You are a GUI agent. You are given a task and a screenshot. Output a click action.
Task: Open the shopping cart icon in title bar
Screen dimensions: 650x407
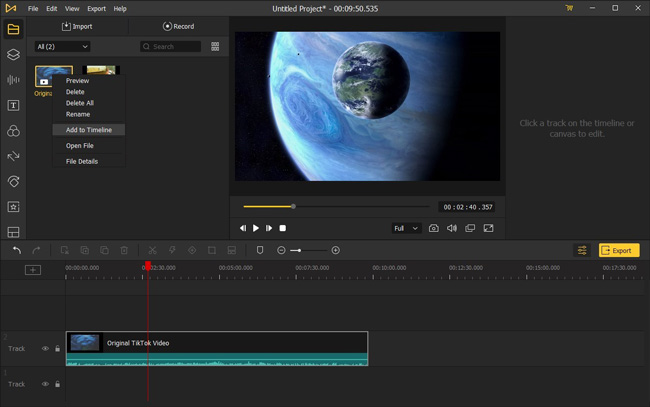(569, 8)
